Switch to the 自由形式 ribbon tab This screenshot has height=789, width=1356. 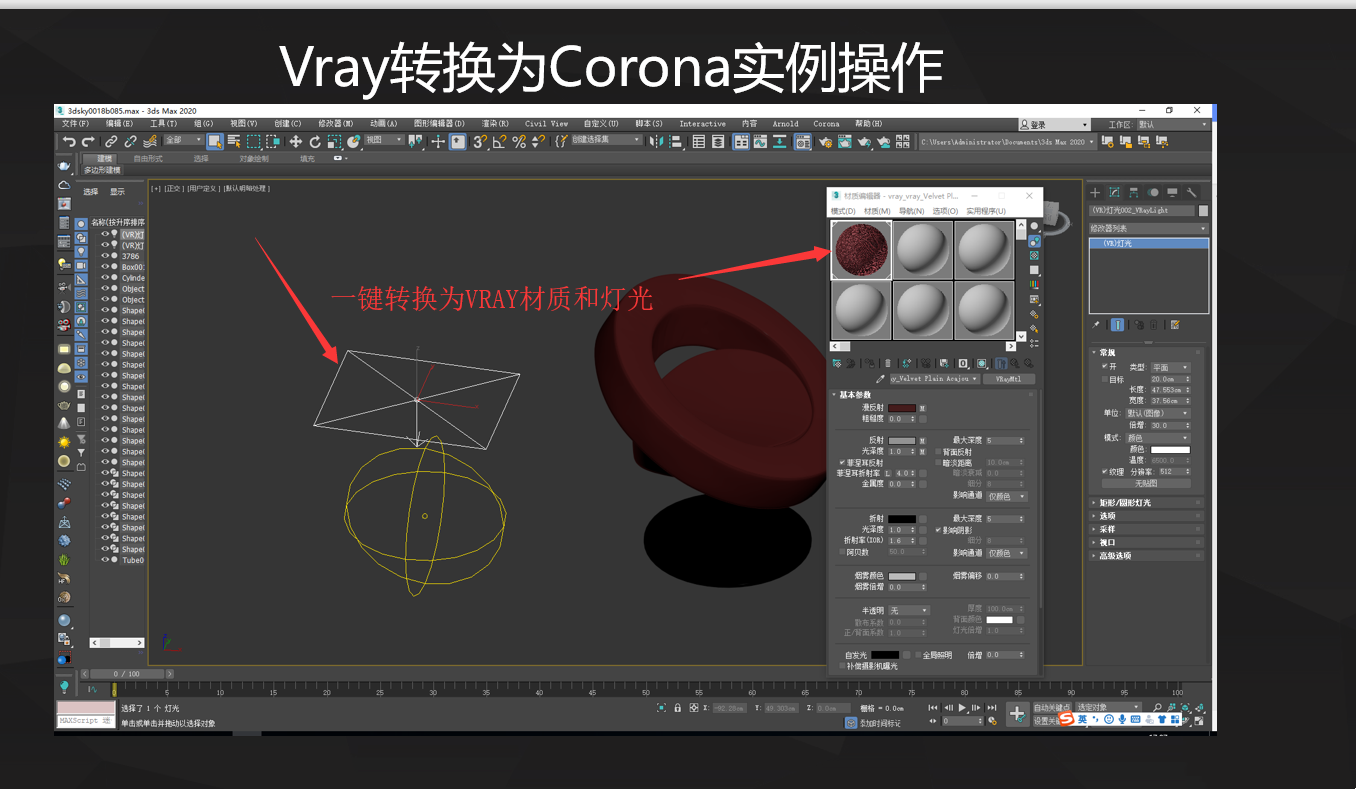point(148,158)
